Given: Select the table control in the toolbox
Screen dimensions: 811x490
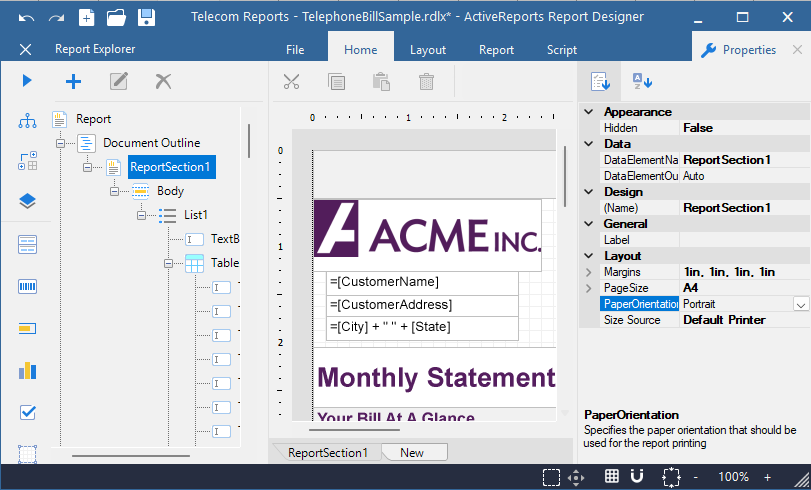Looking at the screenshot, I should [x=27, y=244].
